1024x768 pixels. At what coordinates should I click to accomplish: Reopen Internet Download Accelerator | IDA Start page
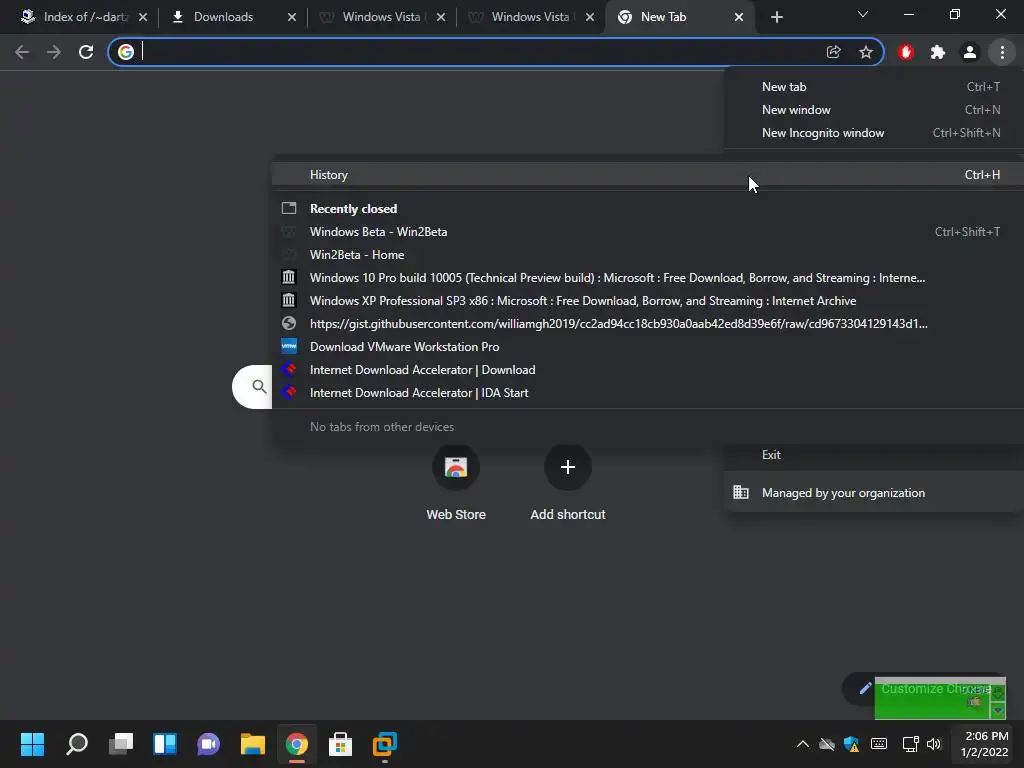(648, 392)
